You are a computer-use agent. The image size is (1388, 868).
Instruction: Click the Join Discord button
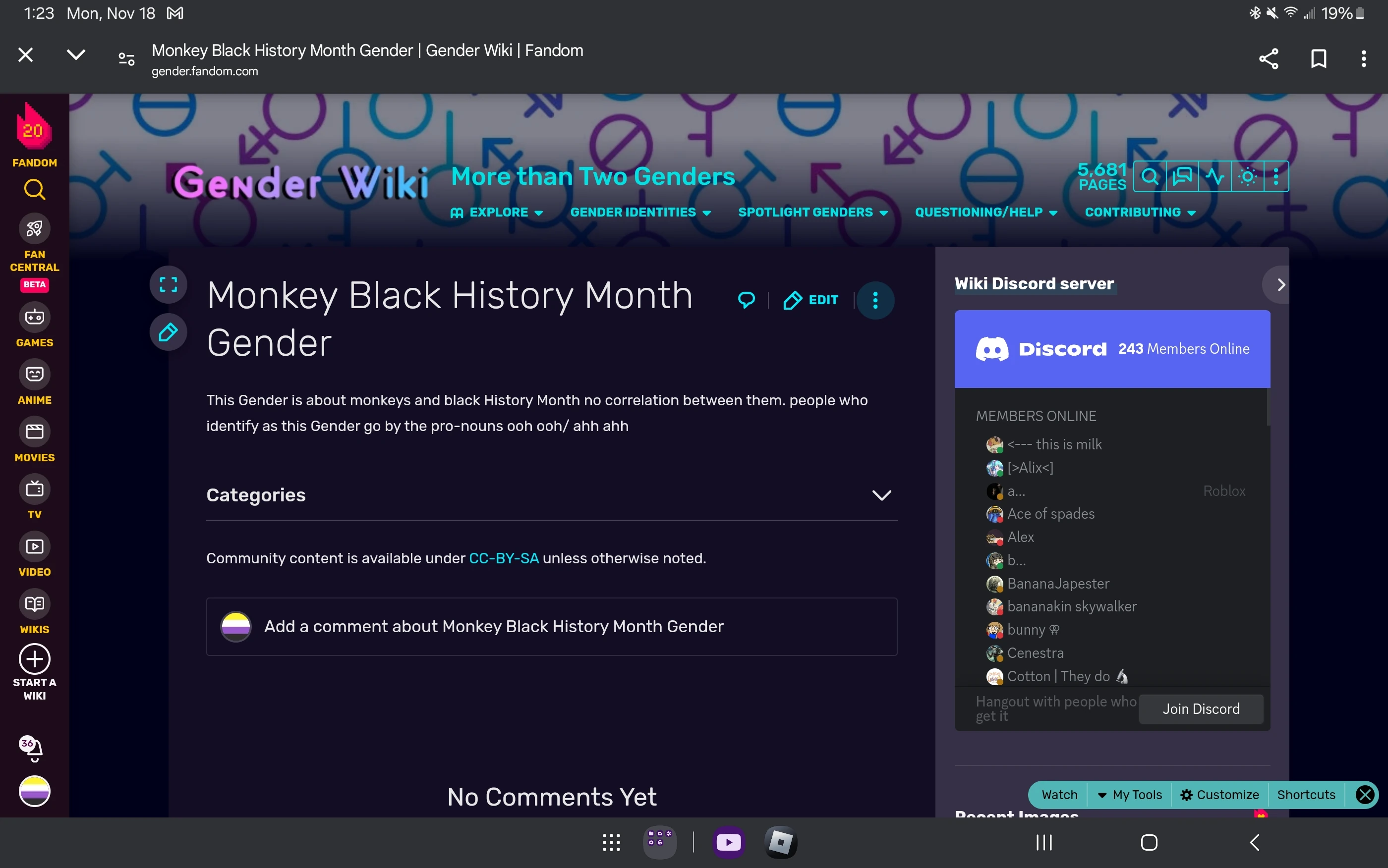1201,709
